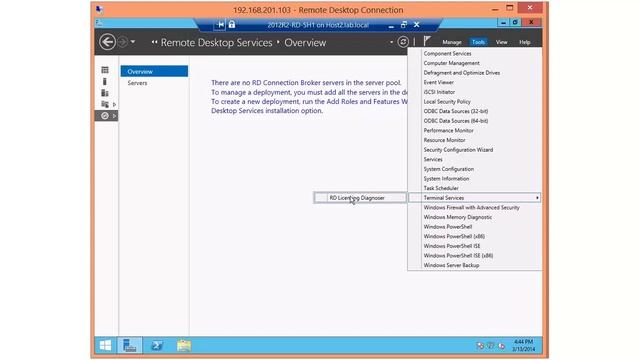Refresh the Server Manager view
Viewport: 640px width, 360px height.
click(403, 42)
